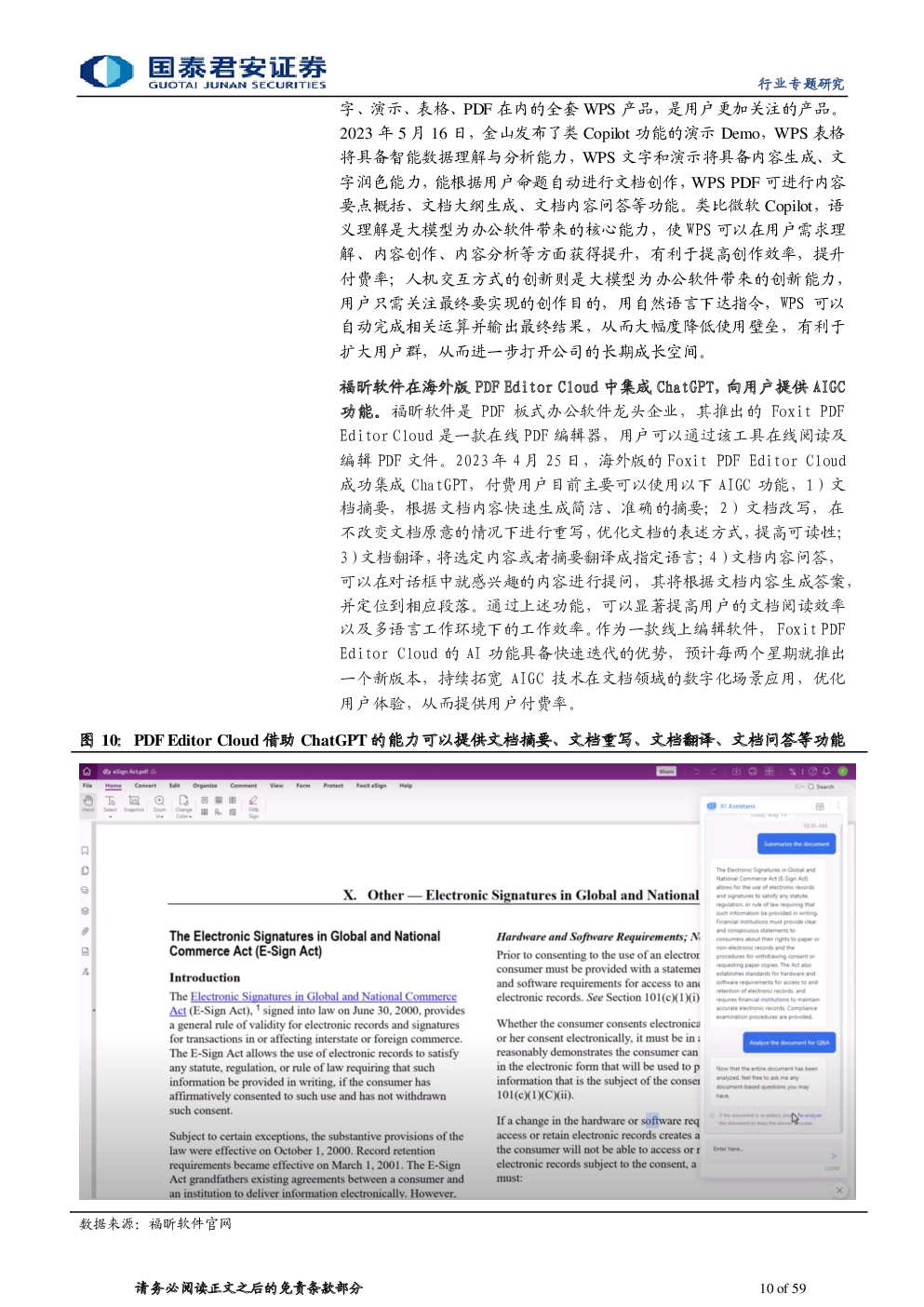
Task: Open the Protect tab
Action: point(333,786)
